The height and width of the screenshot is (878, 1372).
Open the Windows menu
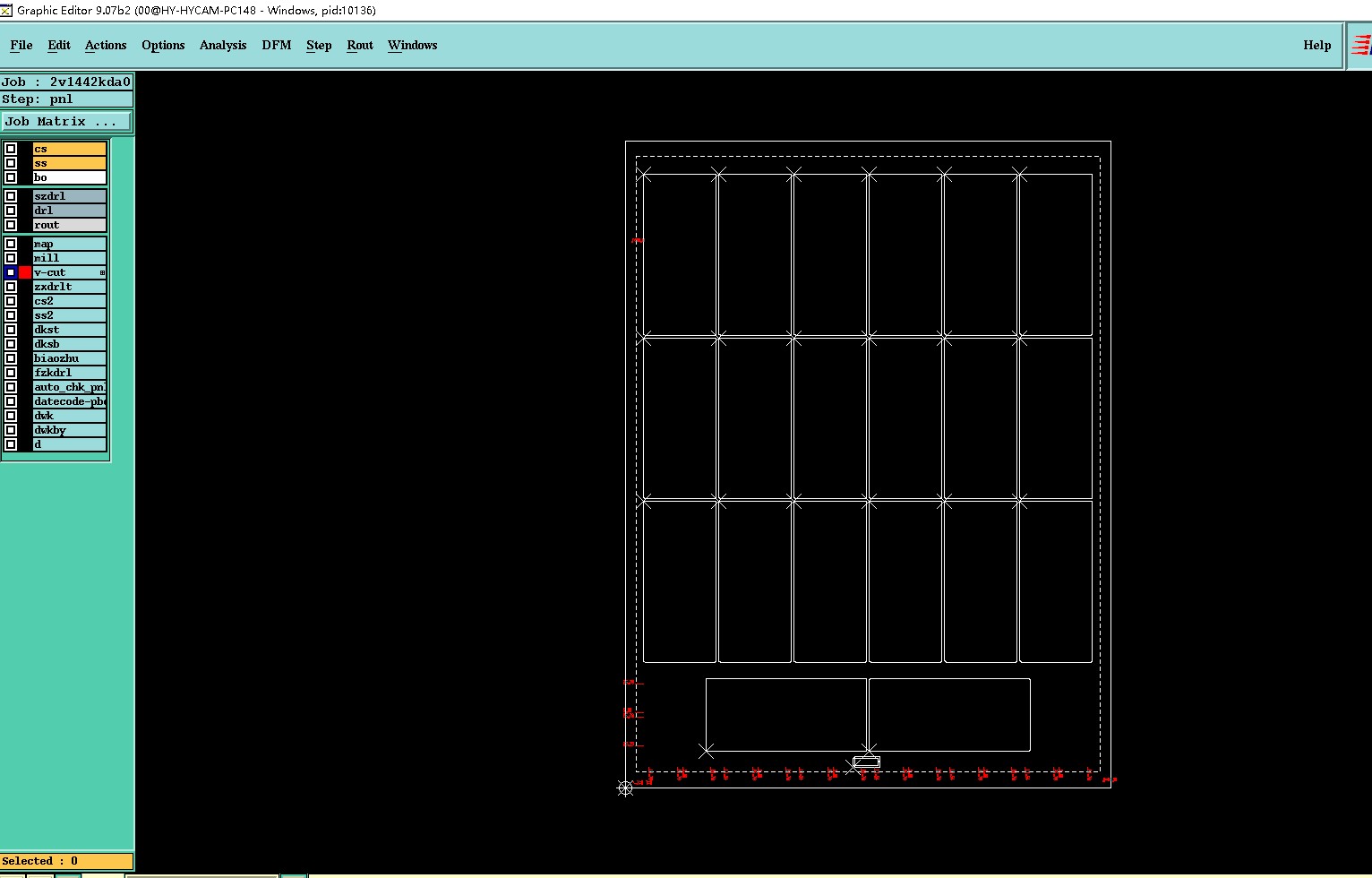(413, 45)
